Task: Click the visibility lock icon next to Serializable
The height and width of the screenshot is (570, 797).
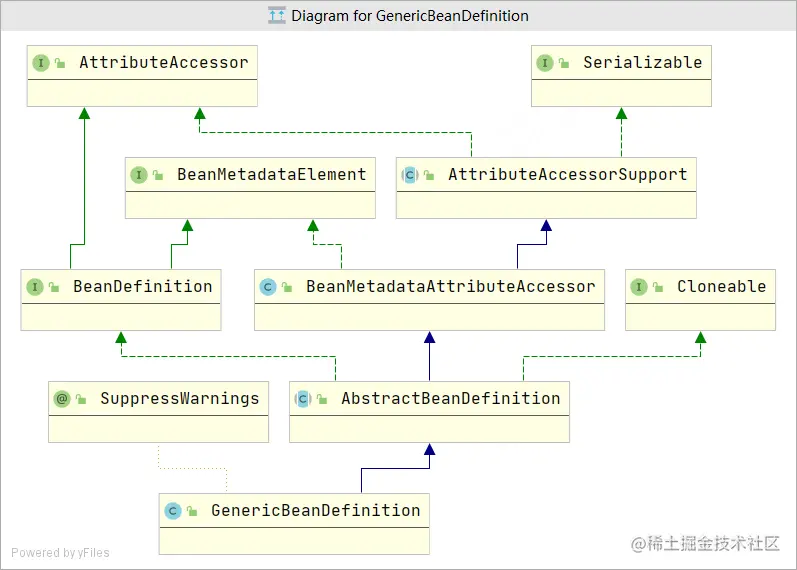Action: point(564,64)
